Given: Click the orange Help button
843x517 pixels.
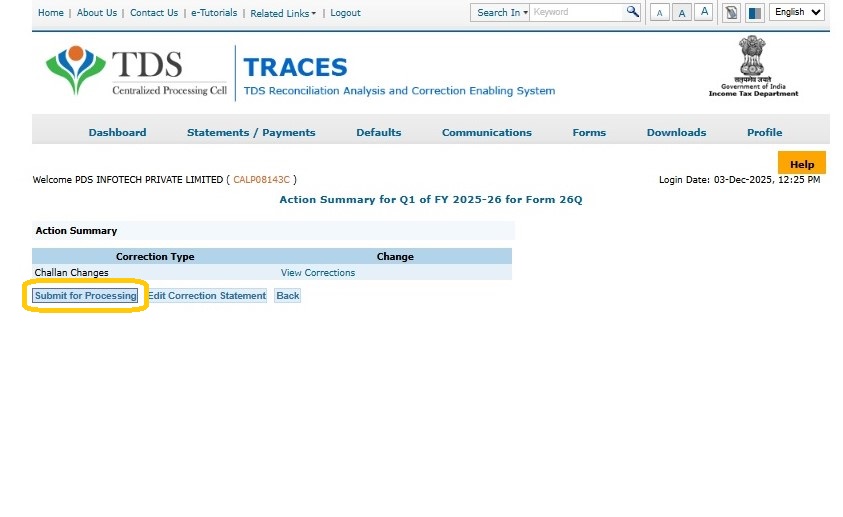Looking at the screenshot, I should click(x=801, y=164).
